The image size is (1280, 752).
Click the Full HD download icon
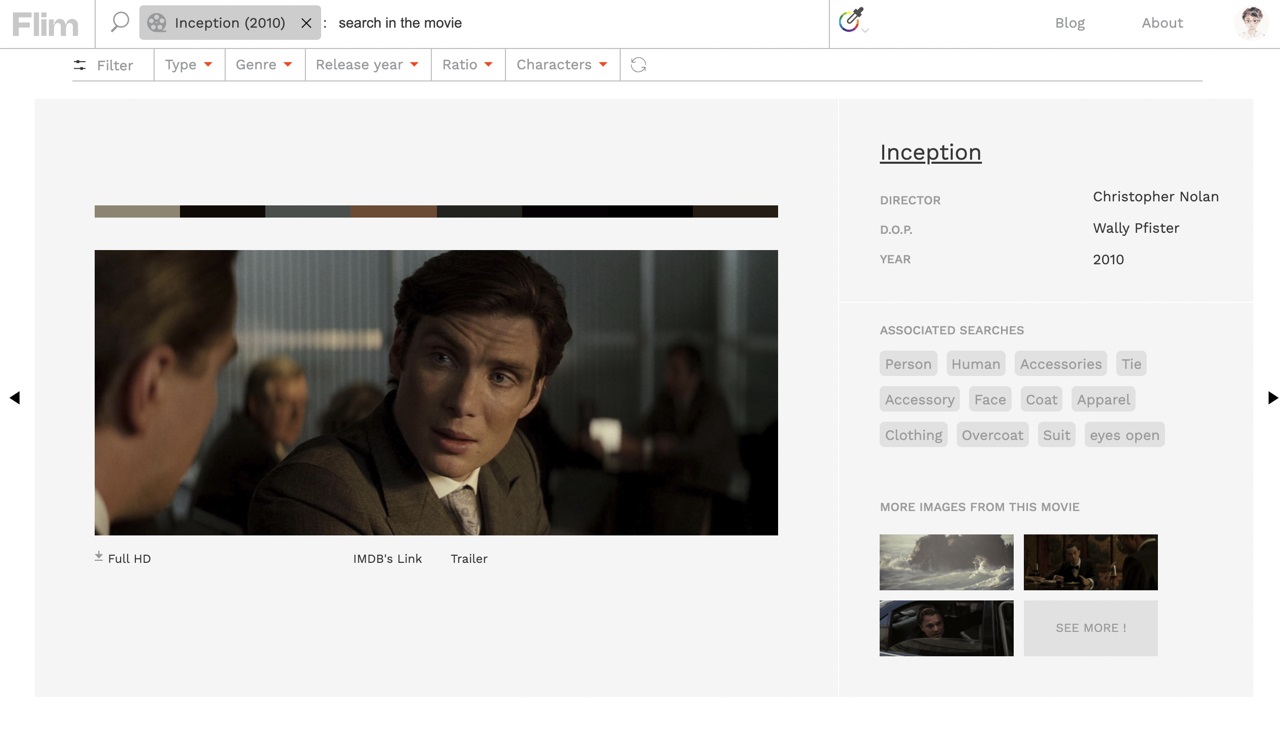coord(99,557)
